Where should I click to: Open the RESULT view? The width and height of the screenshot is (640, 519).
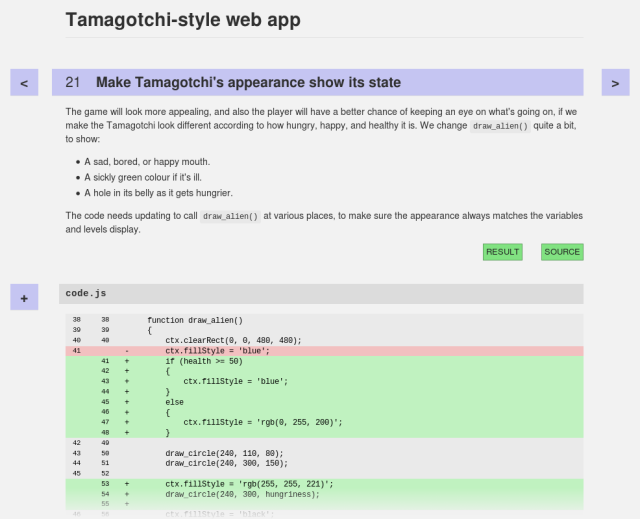(502, 252)
